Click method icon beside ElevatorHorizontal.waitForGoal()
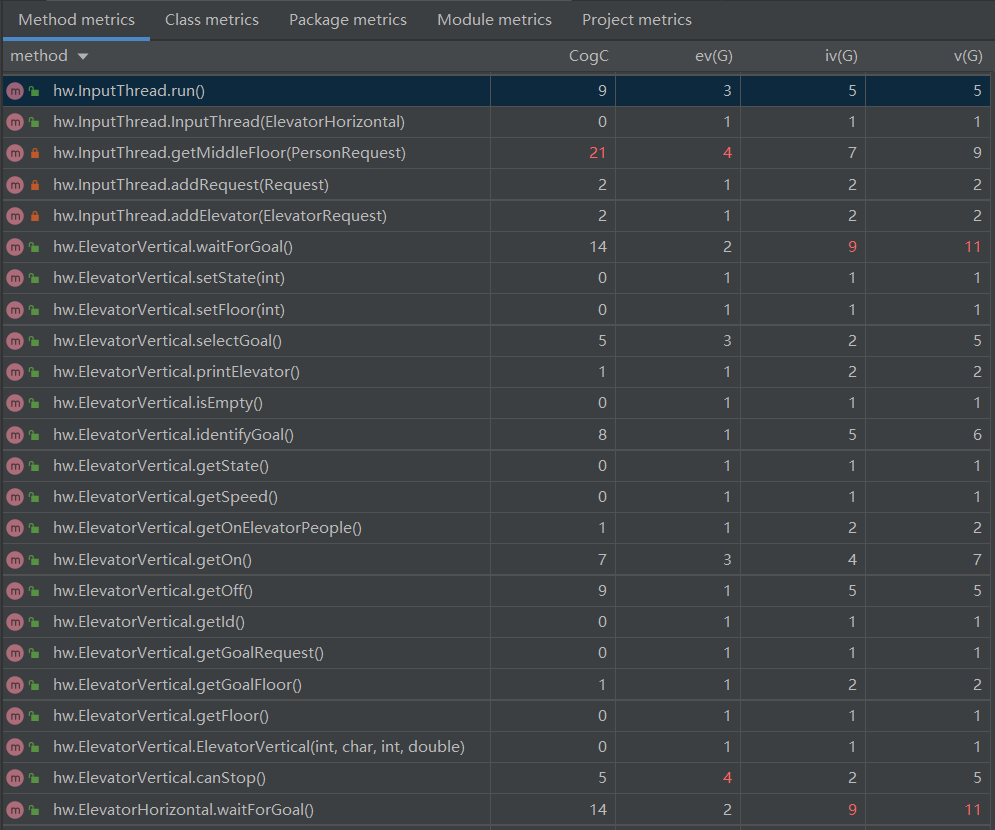 coord(14,809)
